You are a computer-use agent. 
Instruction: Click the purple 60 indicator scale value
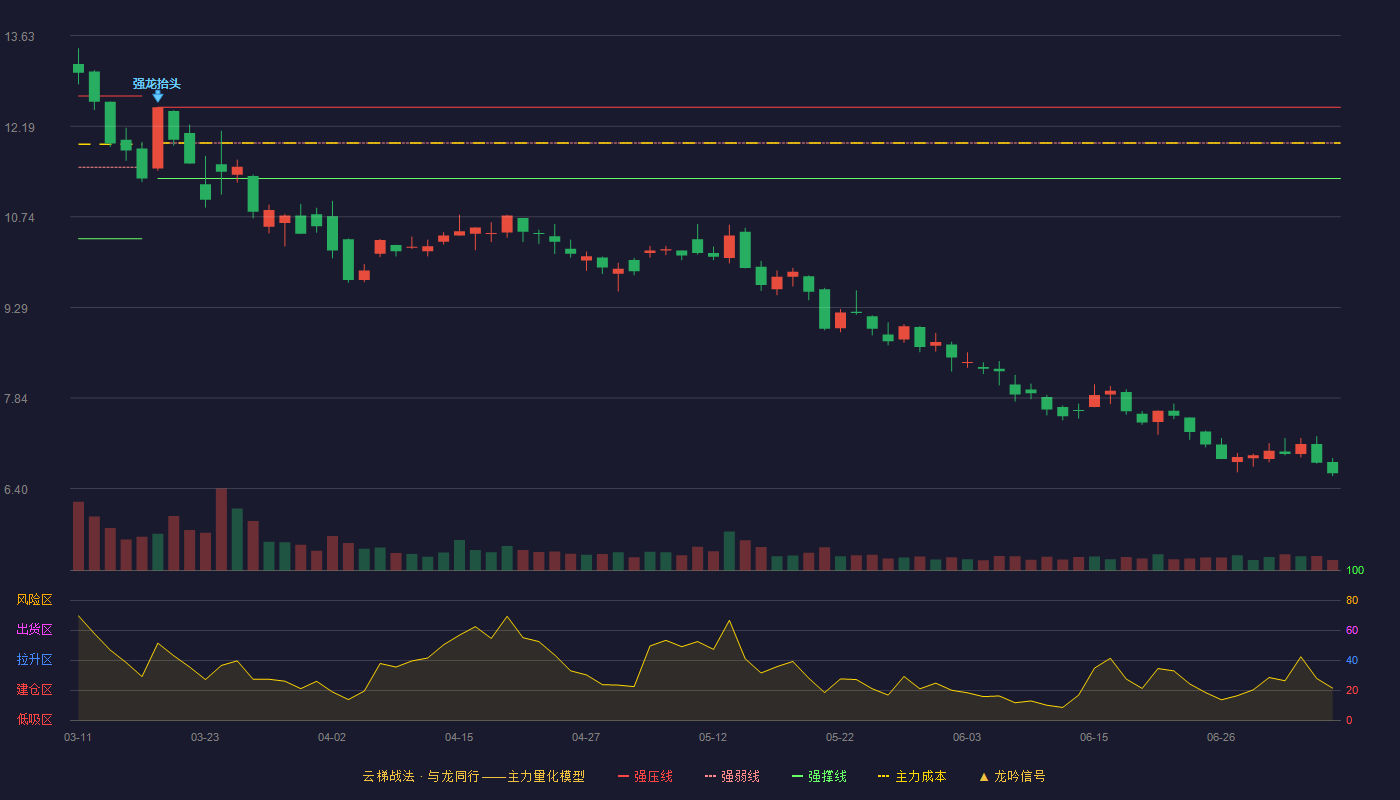click(x=1352, y=630)
